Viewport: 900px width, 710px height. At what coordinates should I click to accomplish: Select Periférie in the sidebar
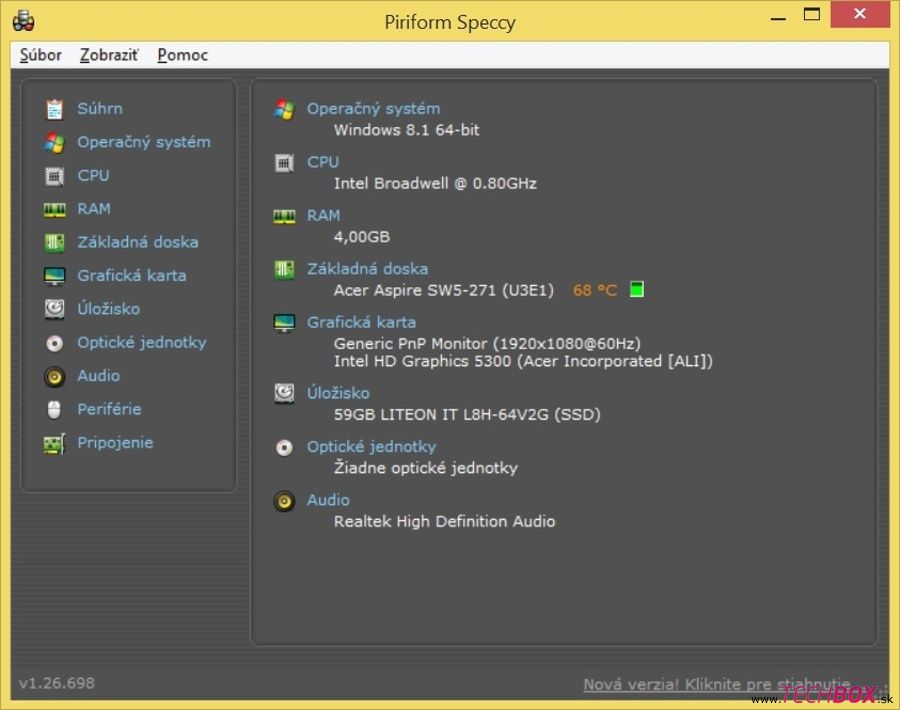[109, 409]
